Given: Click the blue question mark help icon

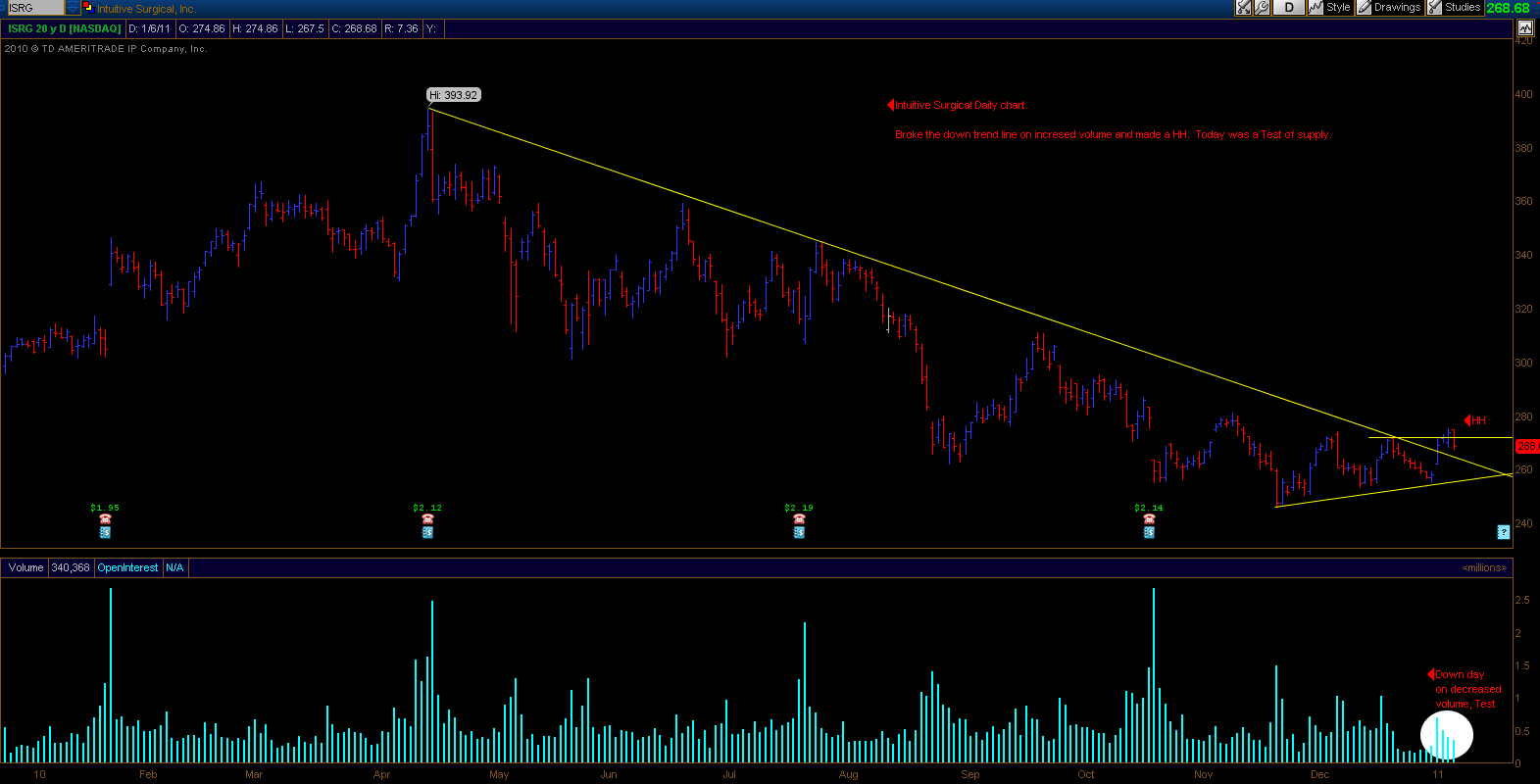Looking at the screenshot, I should point(1503,532).
